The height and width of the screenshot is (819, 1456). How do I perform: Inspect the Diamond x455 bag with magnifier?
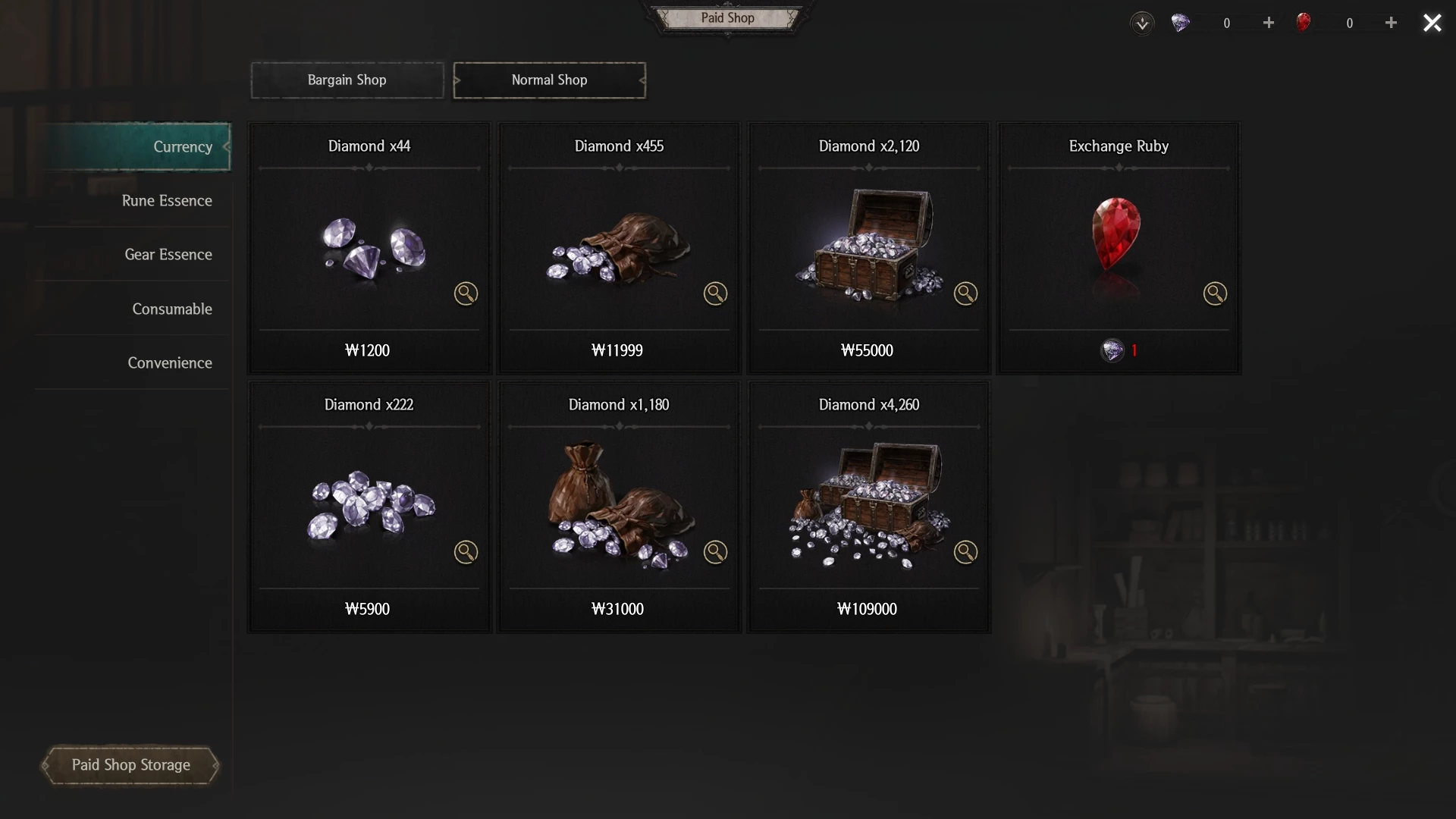coord(715,293)
